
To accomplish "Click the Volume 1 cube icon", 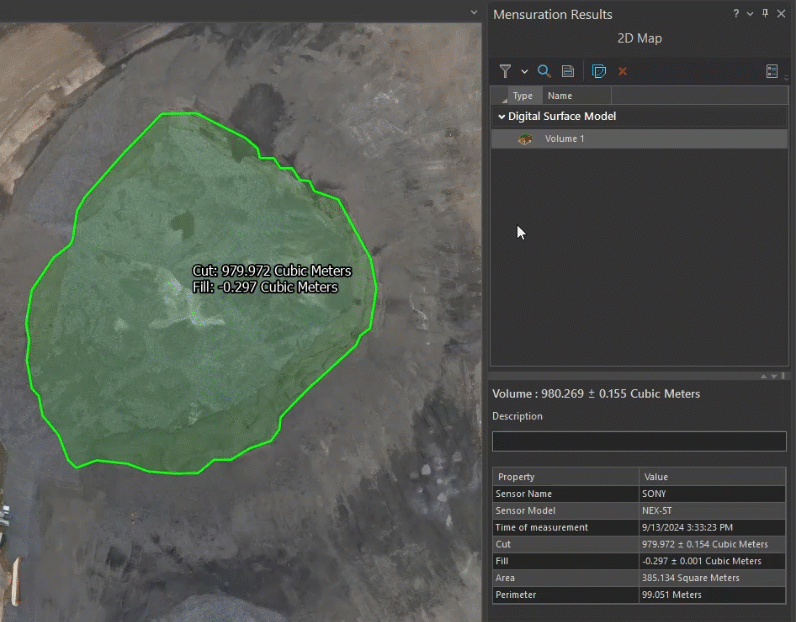I will coord(525,139).
